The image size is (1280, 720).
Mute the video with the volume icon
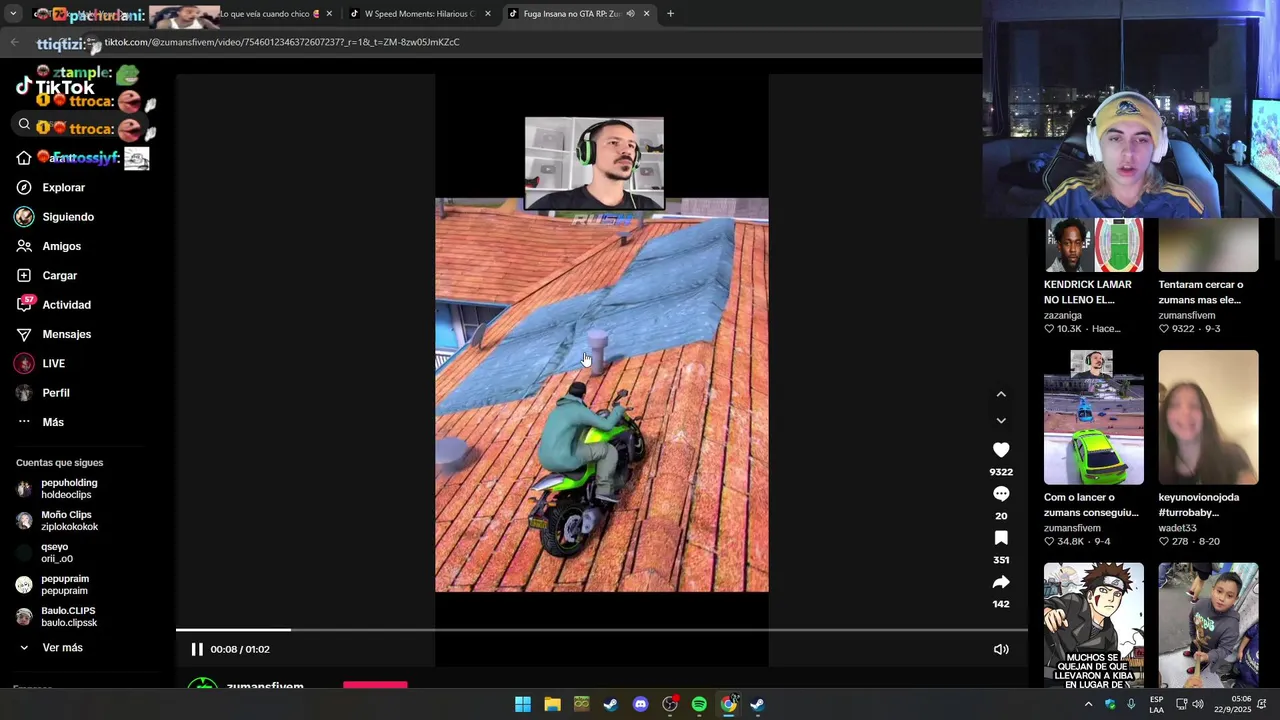pos(1001,649)
